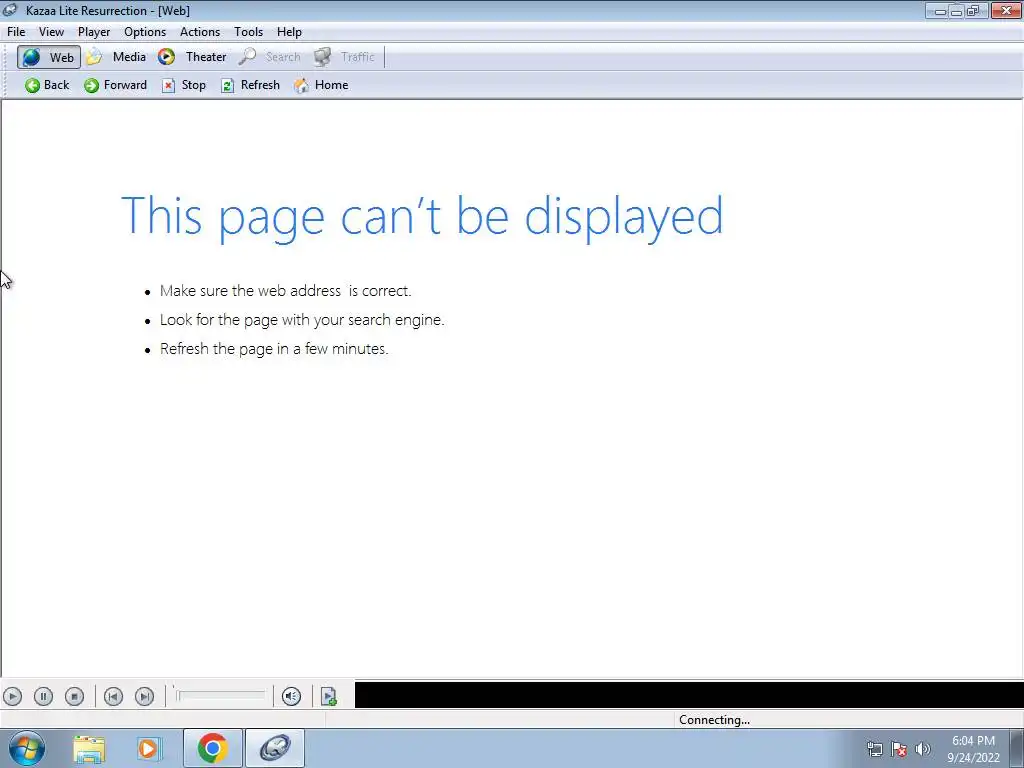The width and height of the screenshot is (1024, 768).
Task: Go Back in the web browser
Action: pyautogui.click(x=47, y=85)
